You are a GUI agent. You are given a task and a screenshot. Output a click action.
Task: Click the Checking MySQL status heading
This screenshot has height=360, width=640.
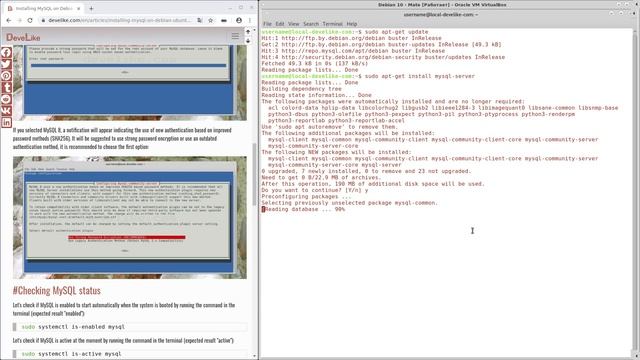[57, 291]
